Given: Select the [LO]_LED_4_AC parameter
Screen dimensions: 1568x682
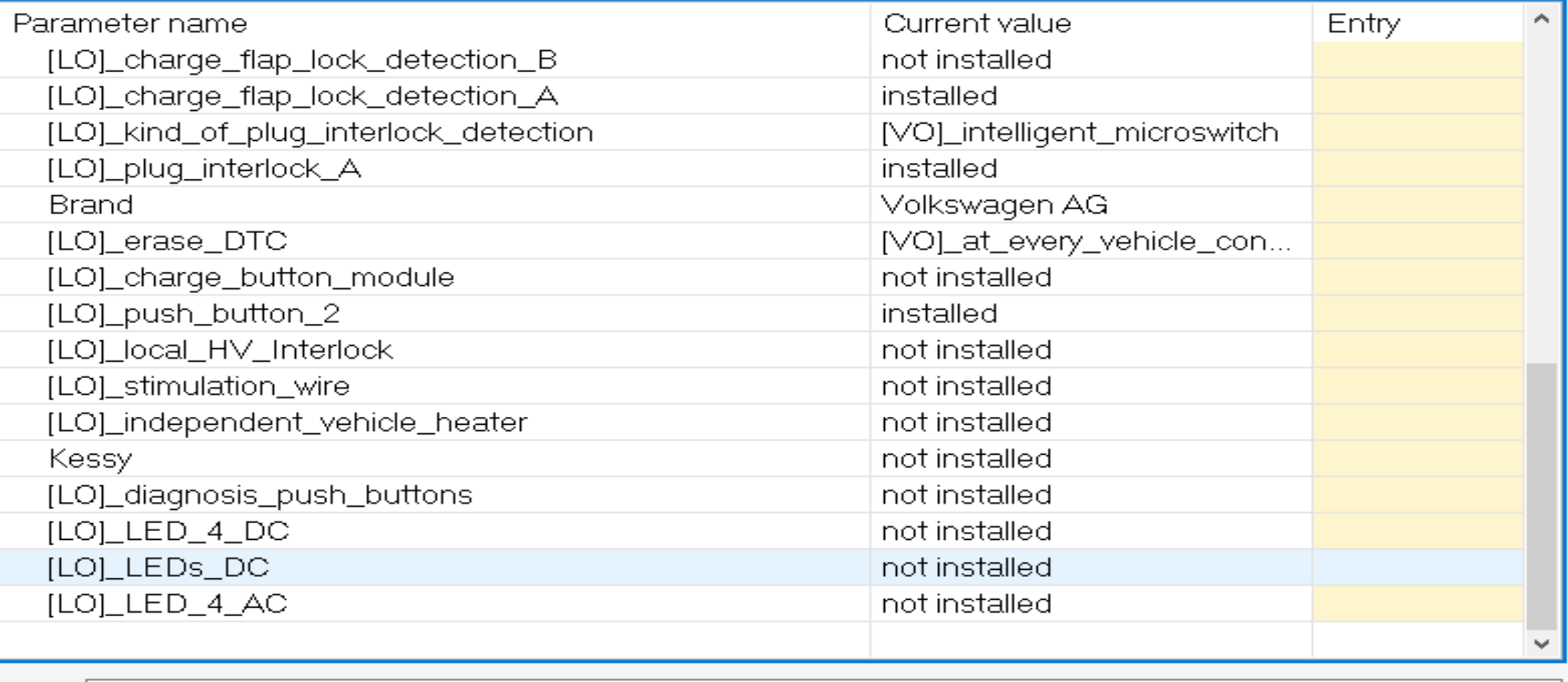Looking at the screenshot, I should tap(167, 604).
